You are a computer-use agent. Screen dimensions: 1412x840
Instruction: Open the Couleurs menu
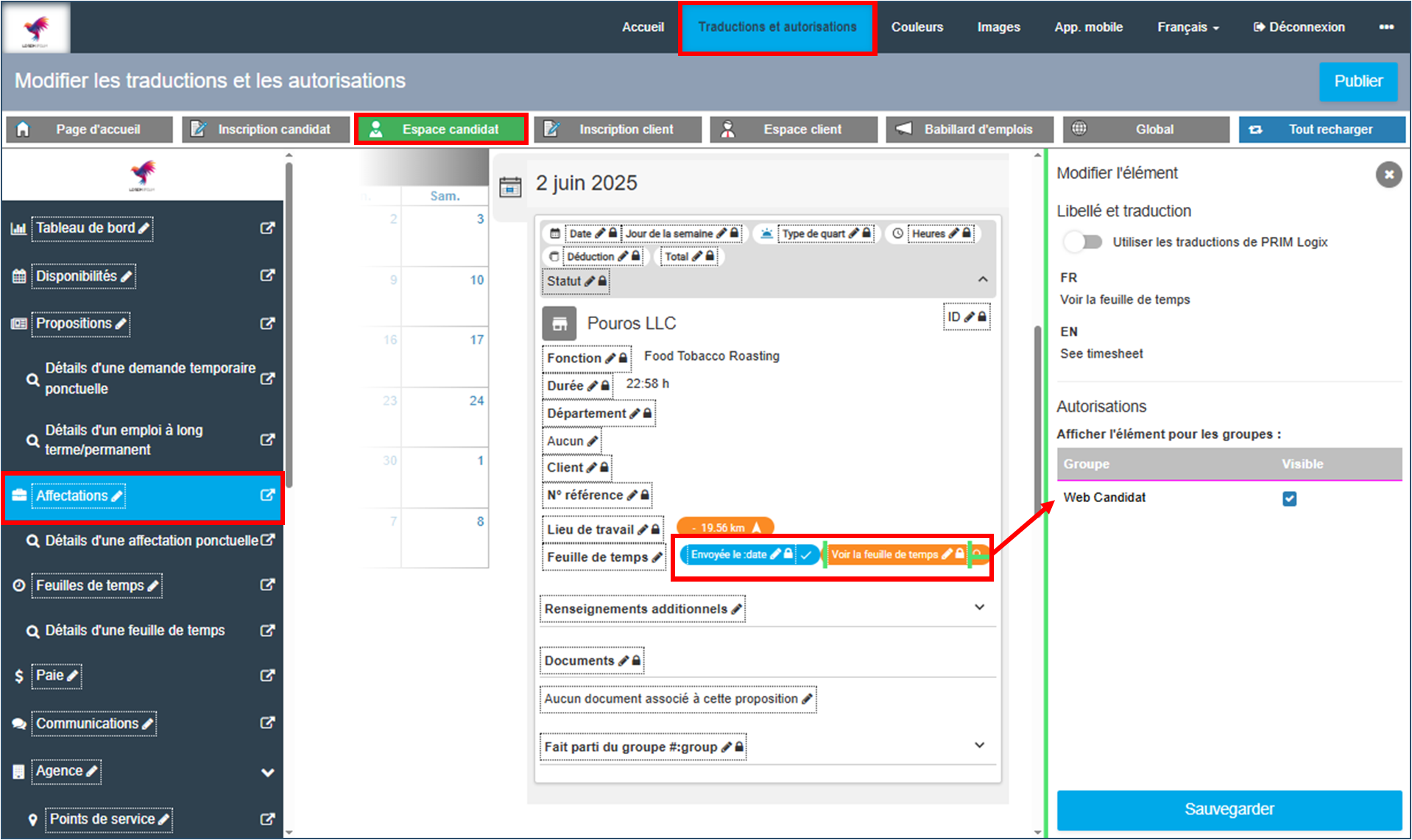tap(917, 27)
